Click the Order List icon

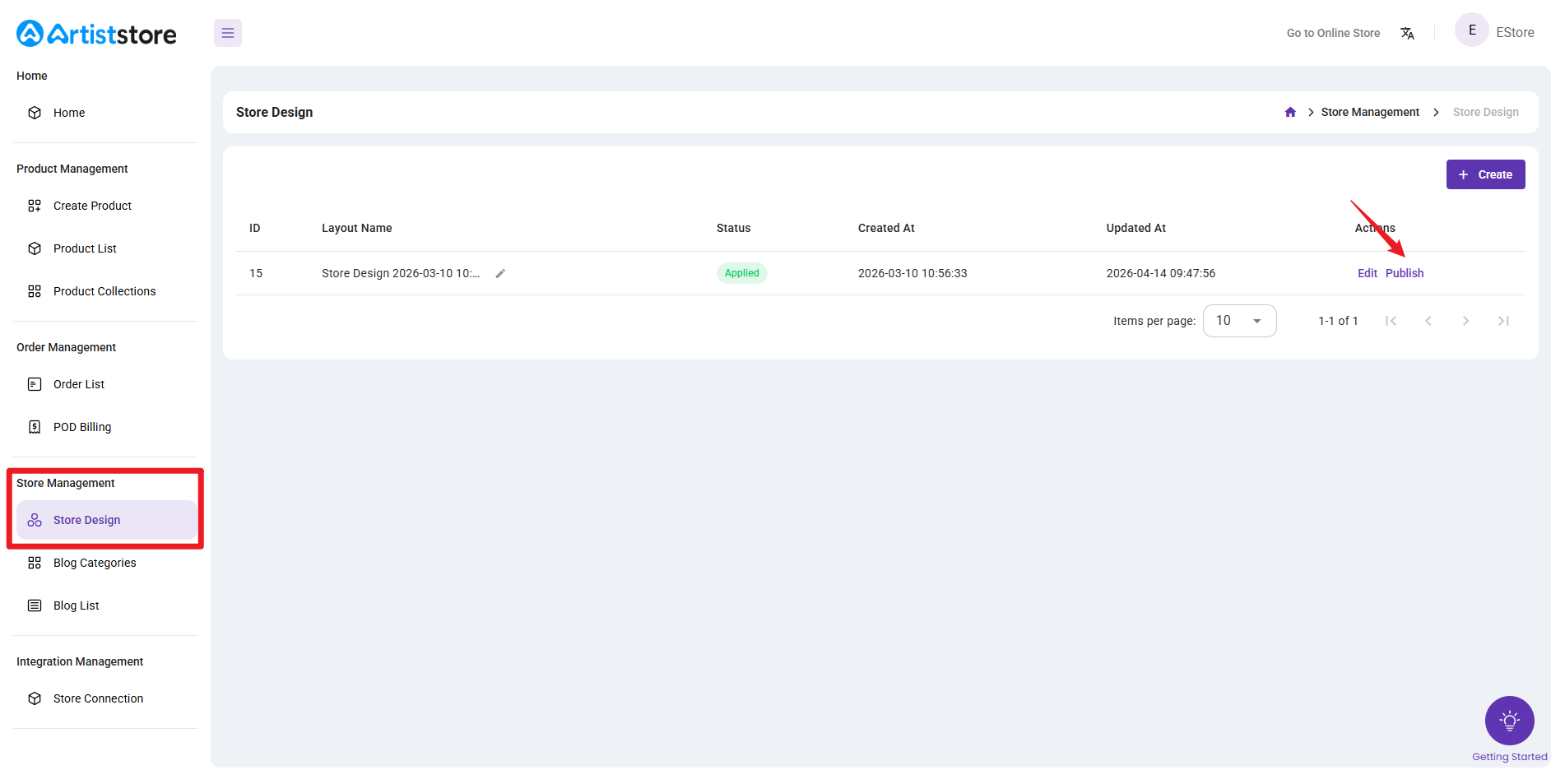click(35, 384)
